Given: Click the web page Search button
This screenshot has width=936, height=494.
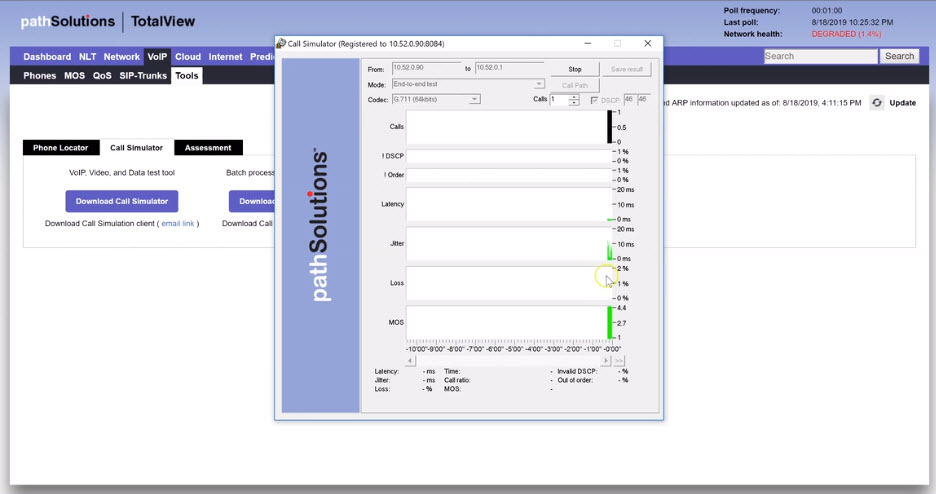Looking at the screenshot, I should click(x=899, y=57).
